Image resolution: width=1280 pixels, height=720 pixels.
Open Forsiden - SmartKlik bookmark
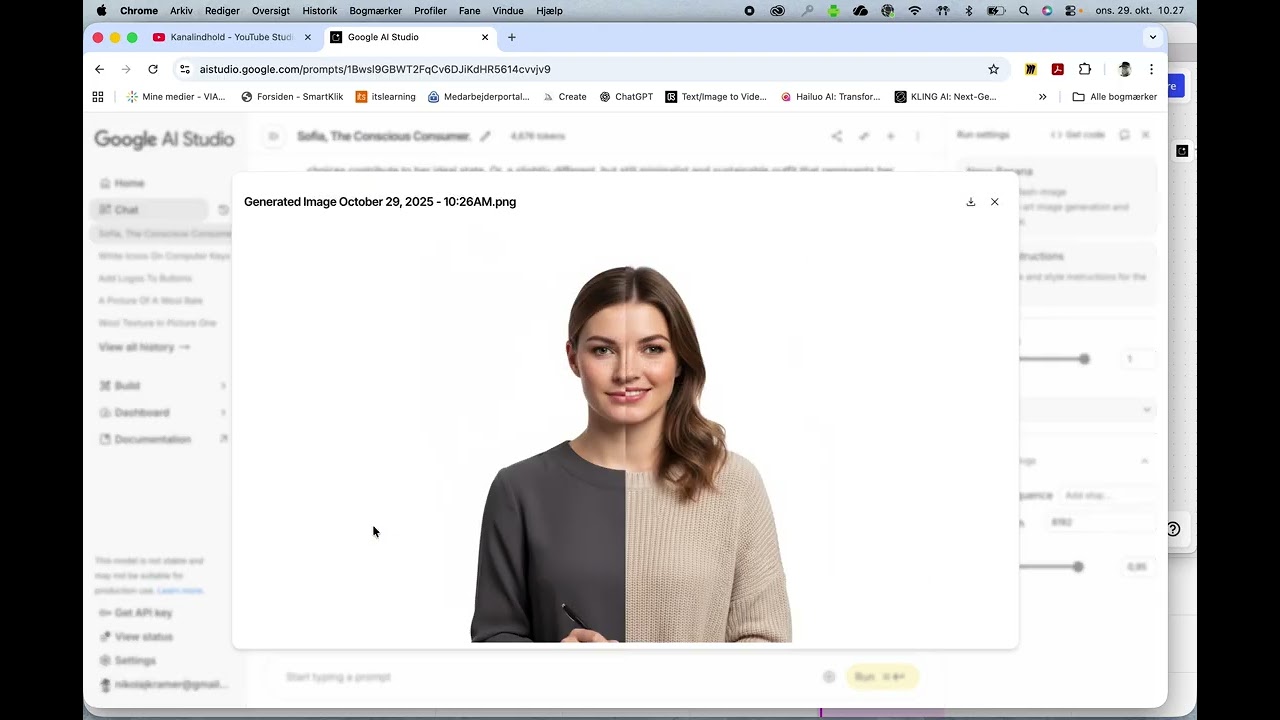tap(293, 97)
